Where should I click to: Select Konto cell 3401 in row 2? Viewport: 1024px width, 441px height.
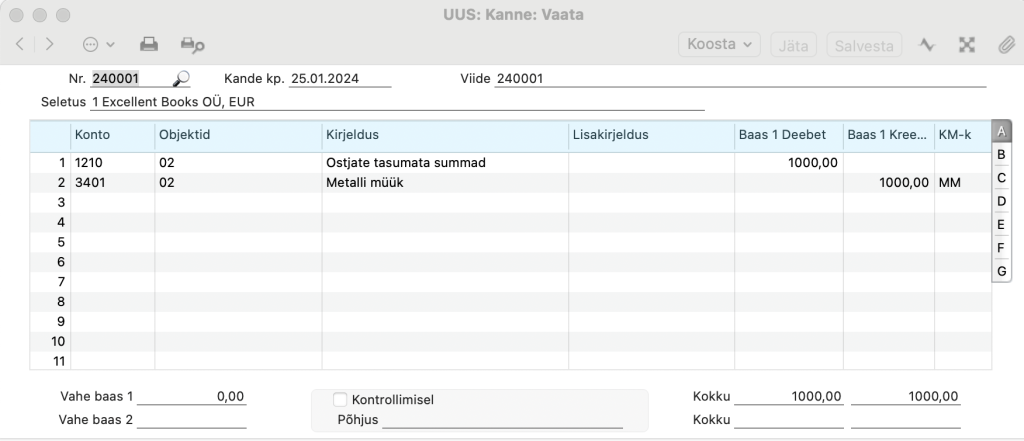[112, 183]
